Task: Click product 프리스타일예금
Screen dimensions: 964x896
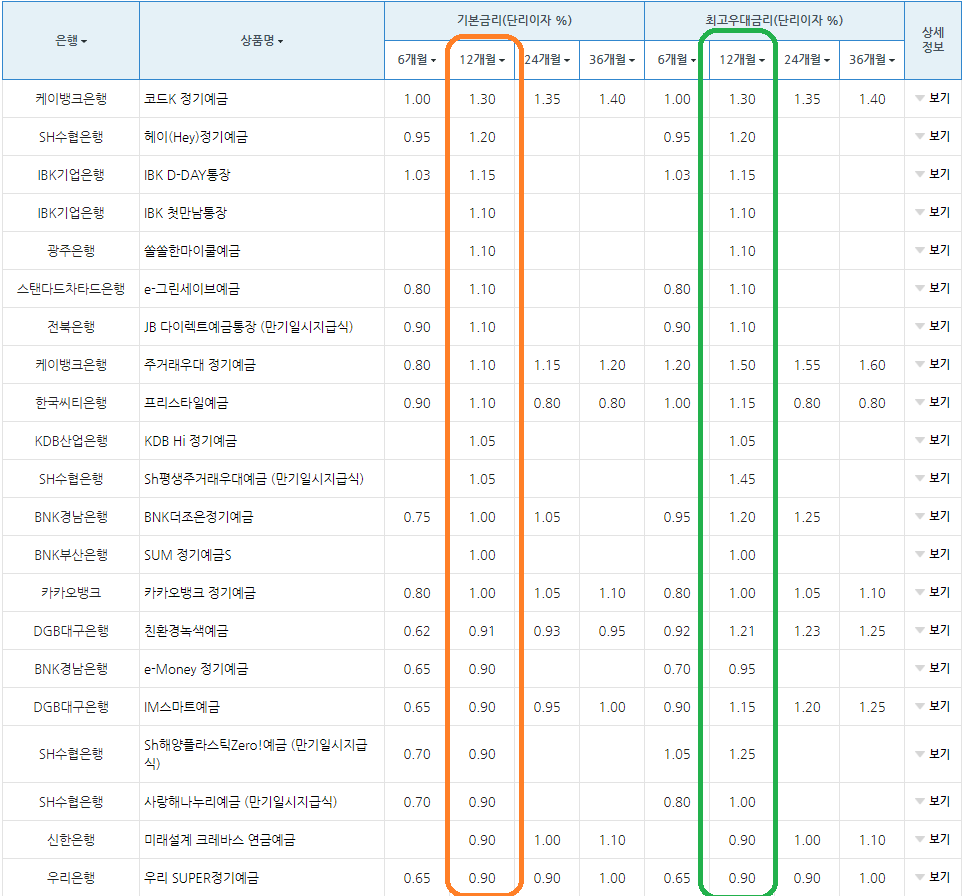Action: [186, 403]
